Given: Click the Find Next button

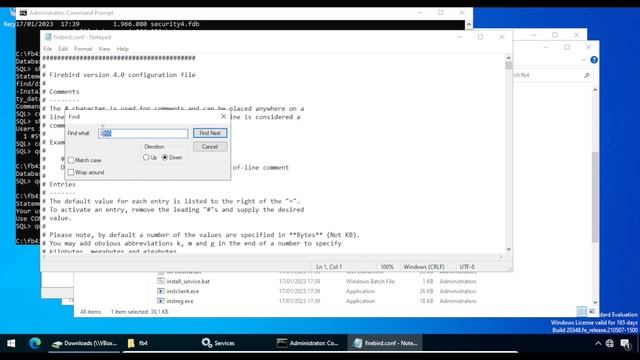Looking at the screenshot, I should point(210,133).
